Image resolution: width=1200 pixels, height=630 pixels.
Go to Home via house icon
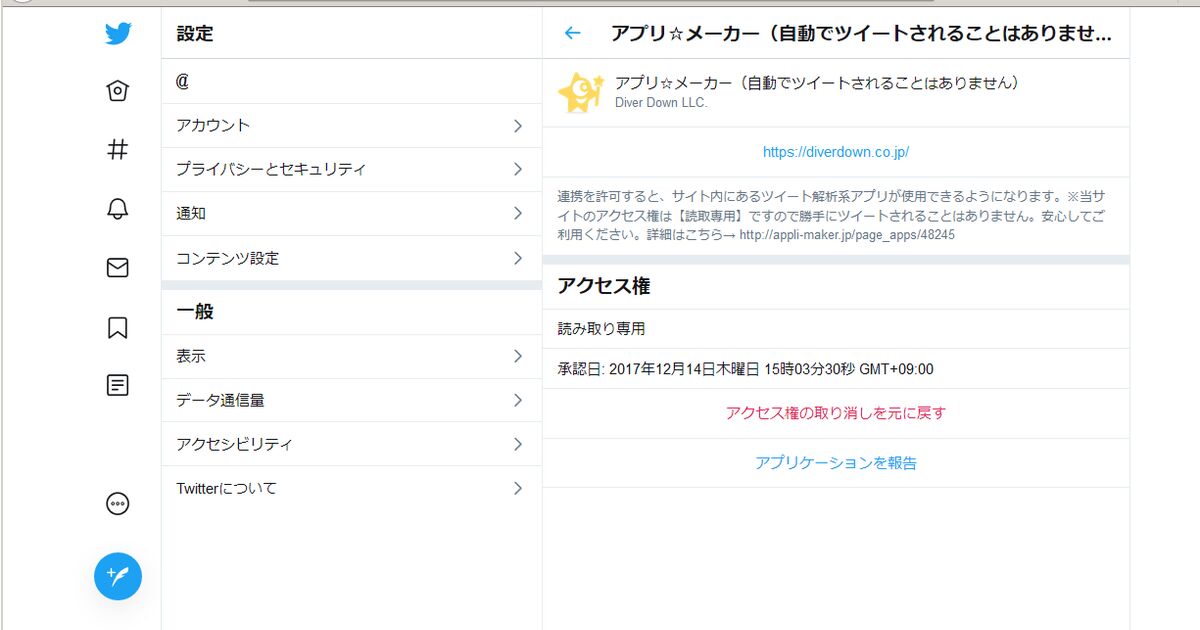118,91
